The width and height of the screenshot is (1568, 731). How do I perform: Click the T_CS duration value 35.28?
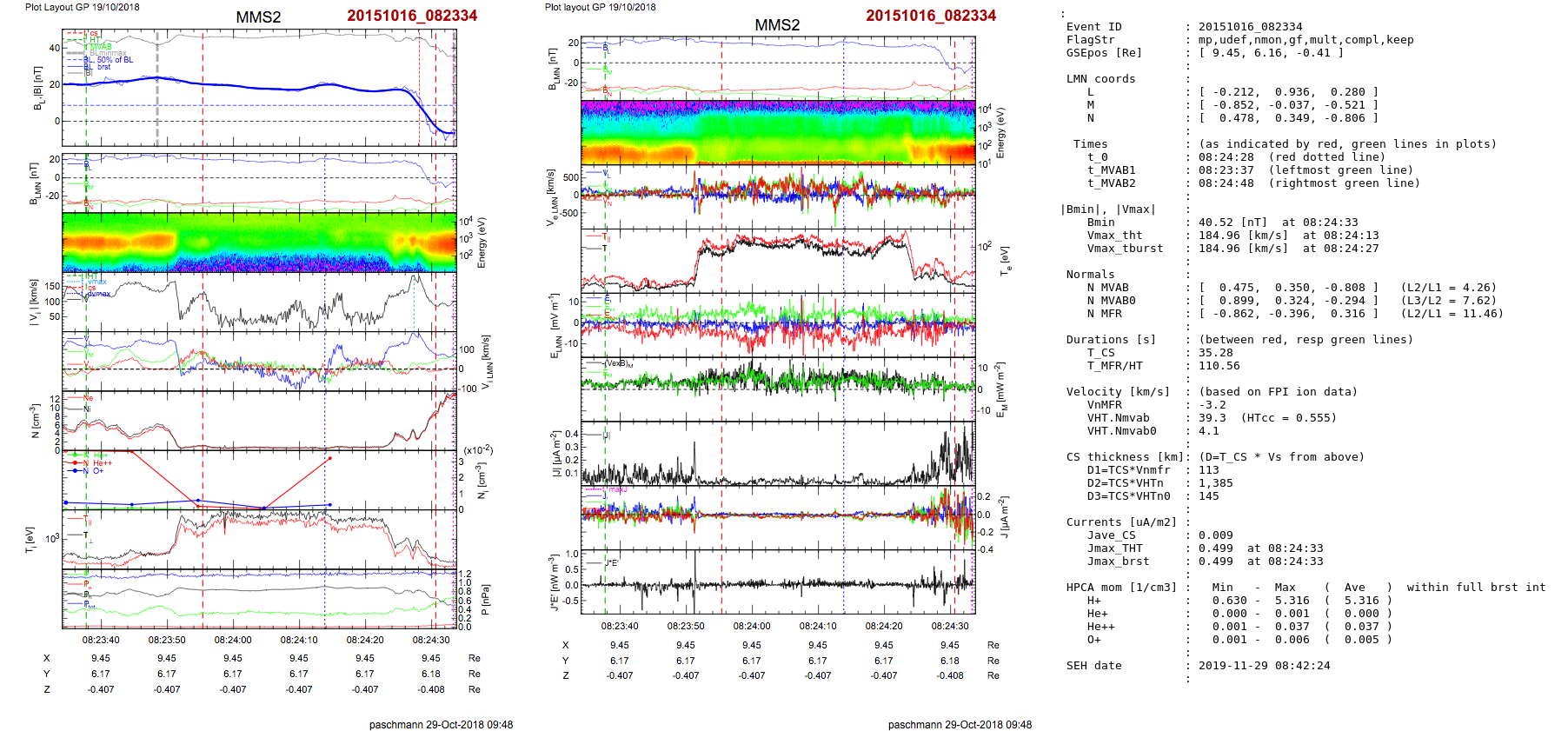coord(1215,353)
